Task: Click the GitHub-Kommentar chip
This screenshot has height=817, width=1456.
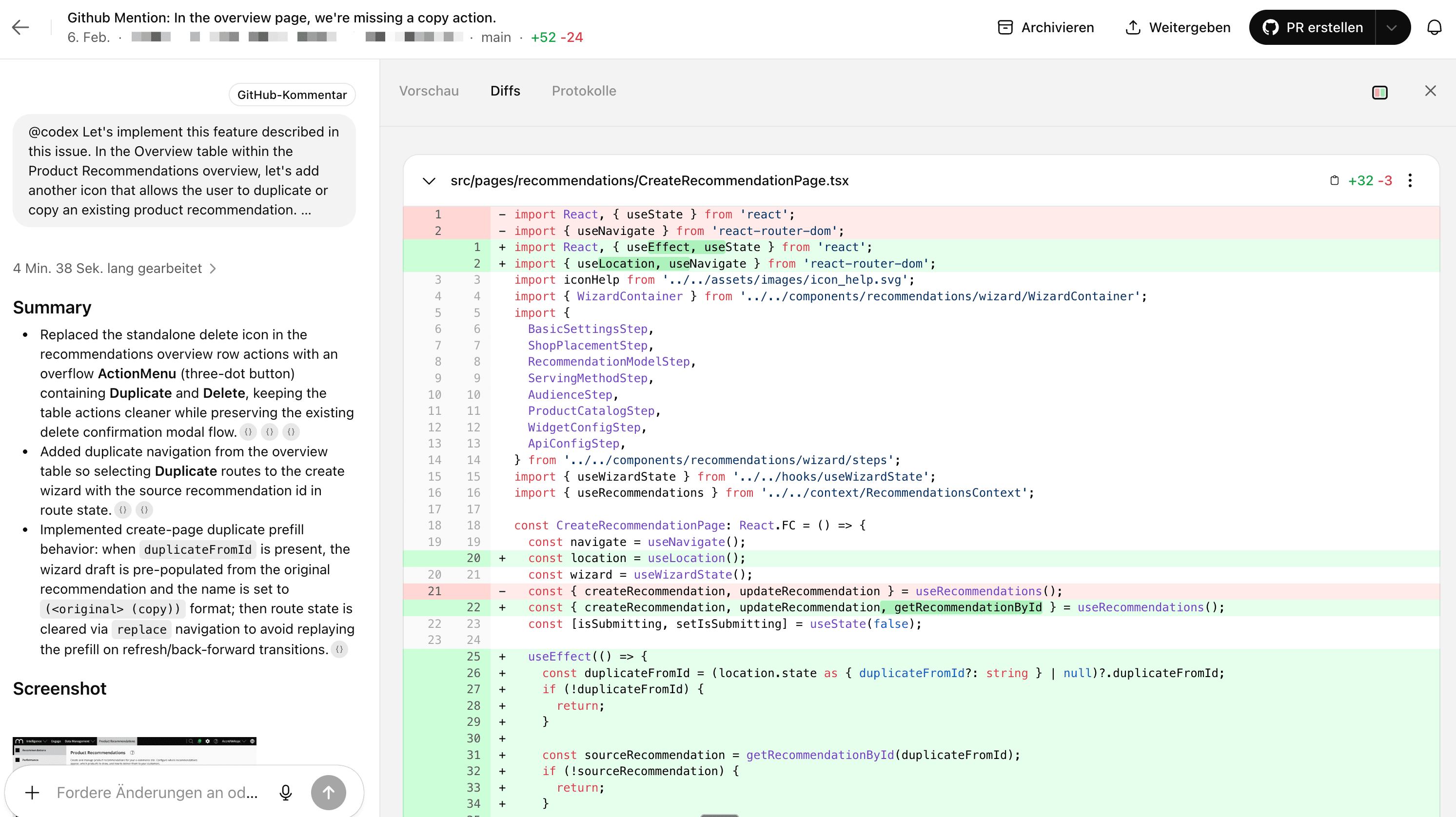Action: pos(292,95)
